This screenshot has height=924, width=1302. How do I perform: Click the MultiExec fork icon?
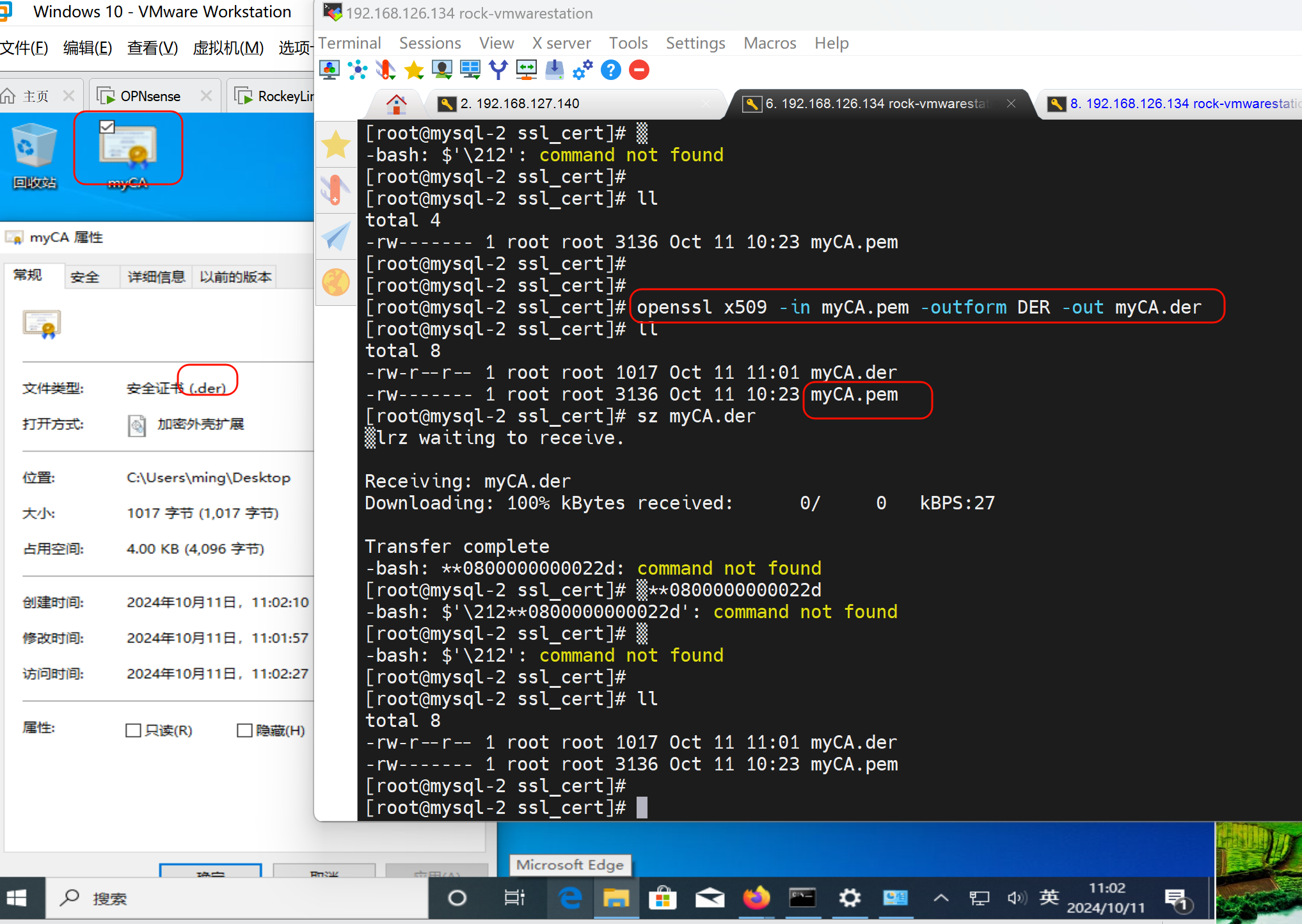tap(498, 70)
